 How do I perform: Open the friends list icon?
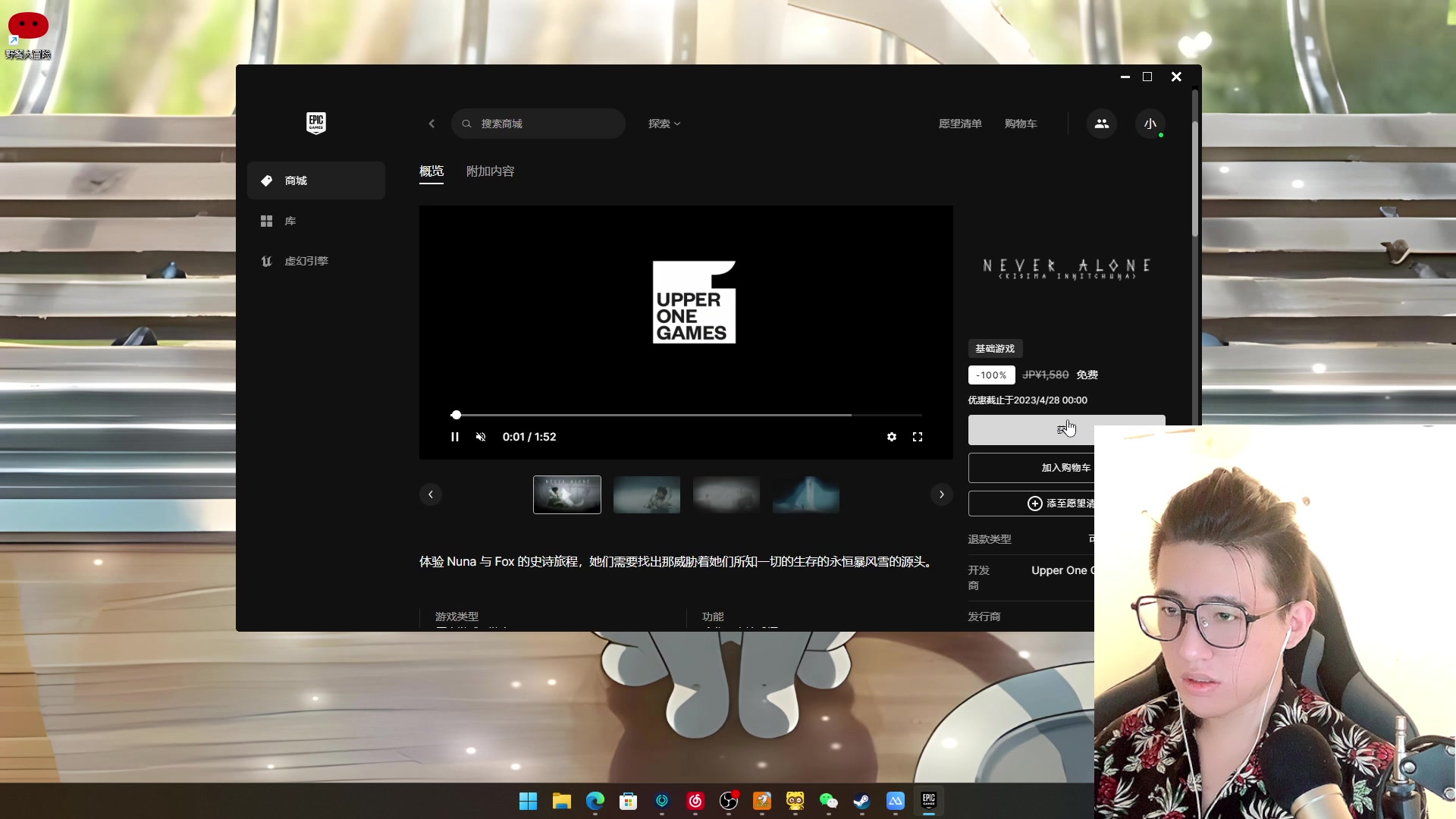[1101, 124]
